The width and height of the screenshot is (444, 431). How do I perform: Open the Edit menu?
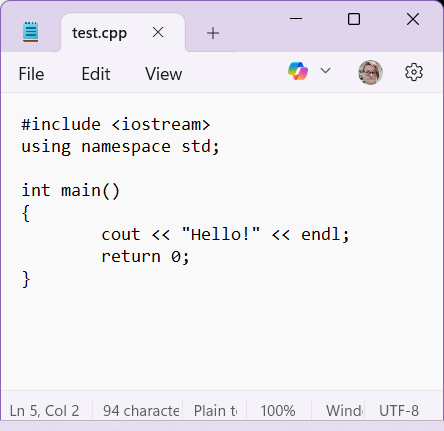pos(96,74)
